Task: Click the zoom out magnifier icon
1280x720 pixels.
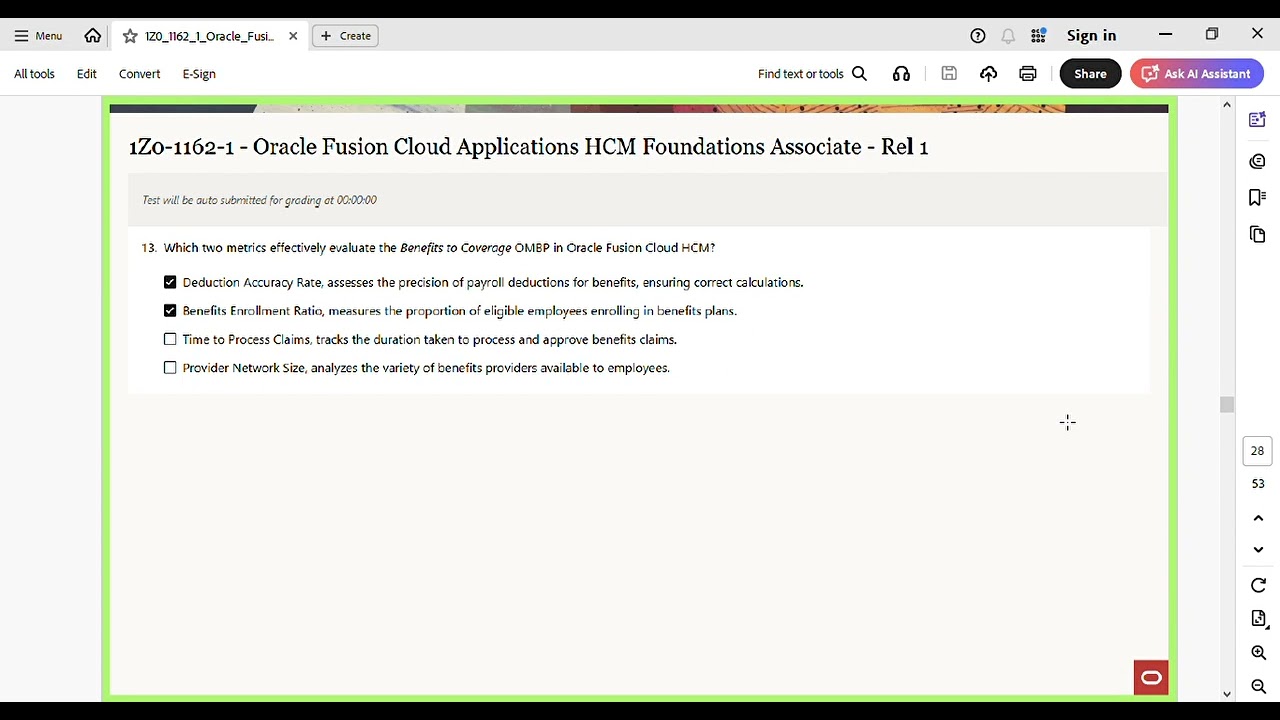Action: click(x=1258, y=686)
